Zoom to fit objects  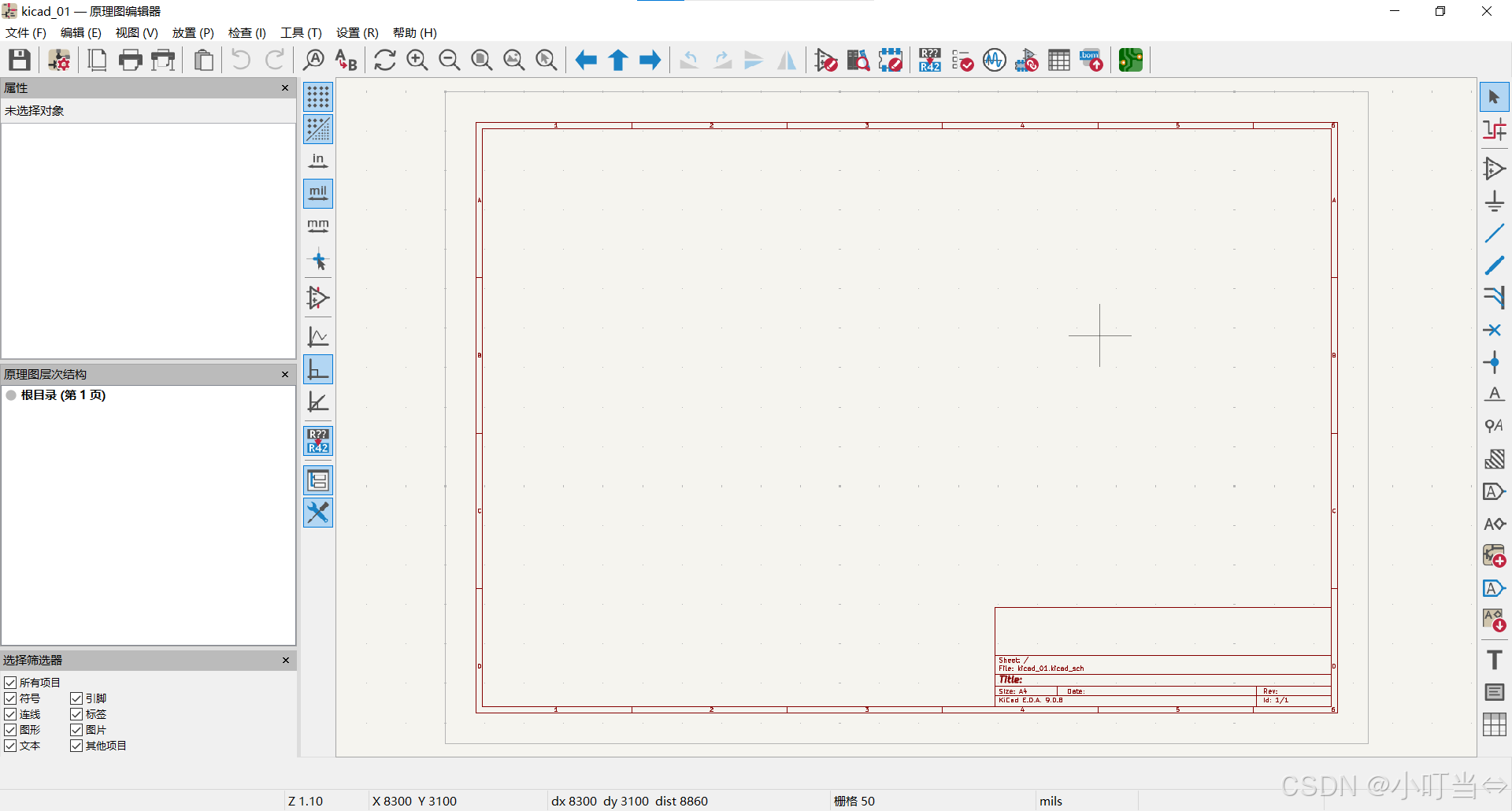pyautogui.click(x=513, y=60)
